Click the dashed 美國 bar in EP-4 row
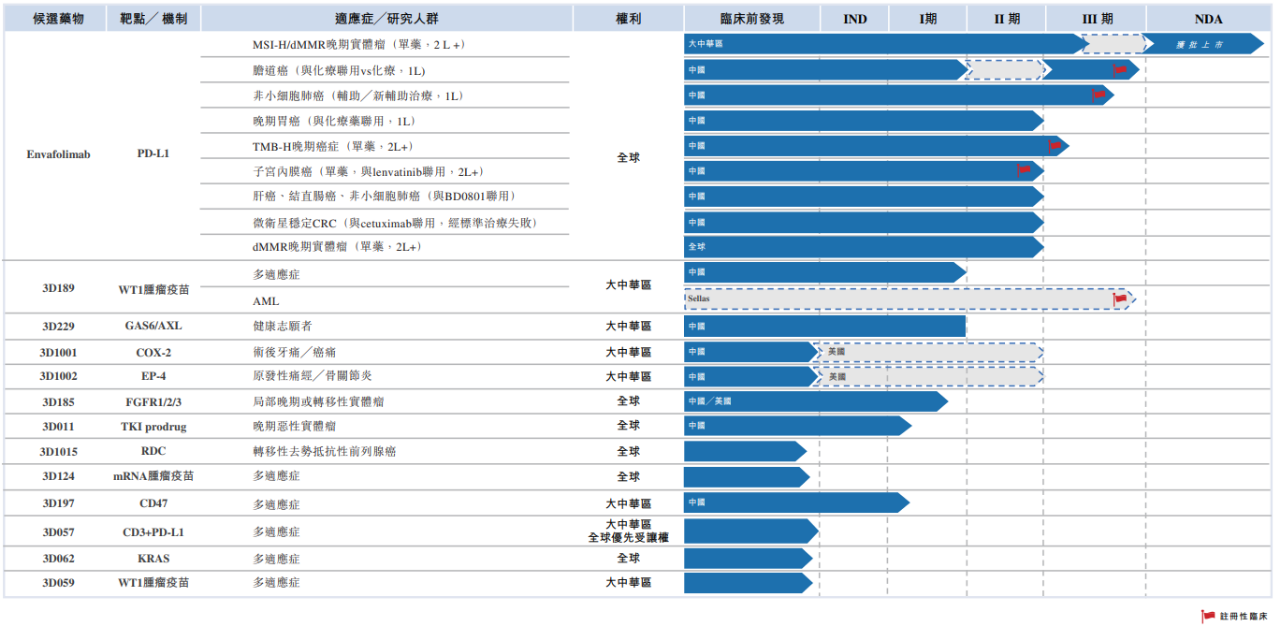 (x=929, y=376)
